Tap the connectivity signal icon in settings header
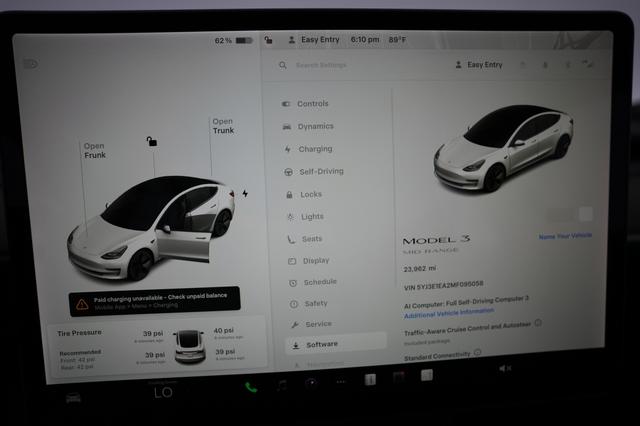 [x=588, y=64]
